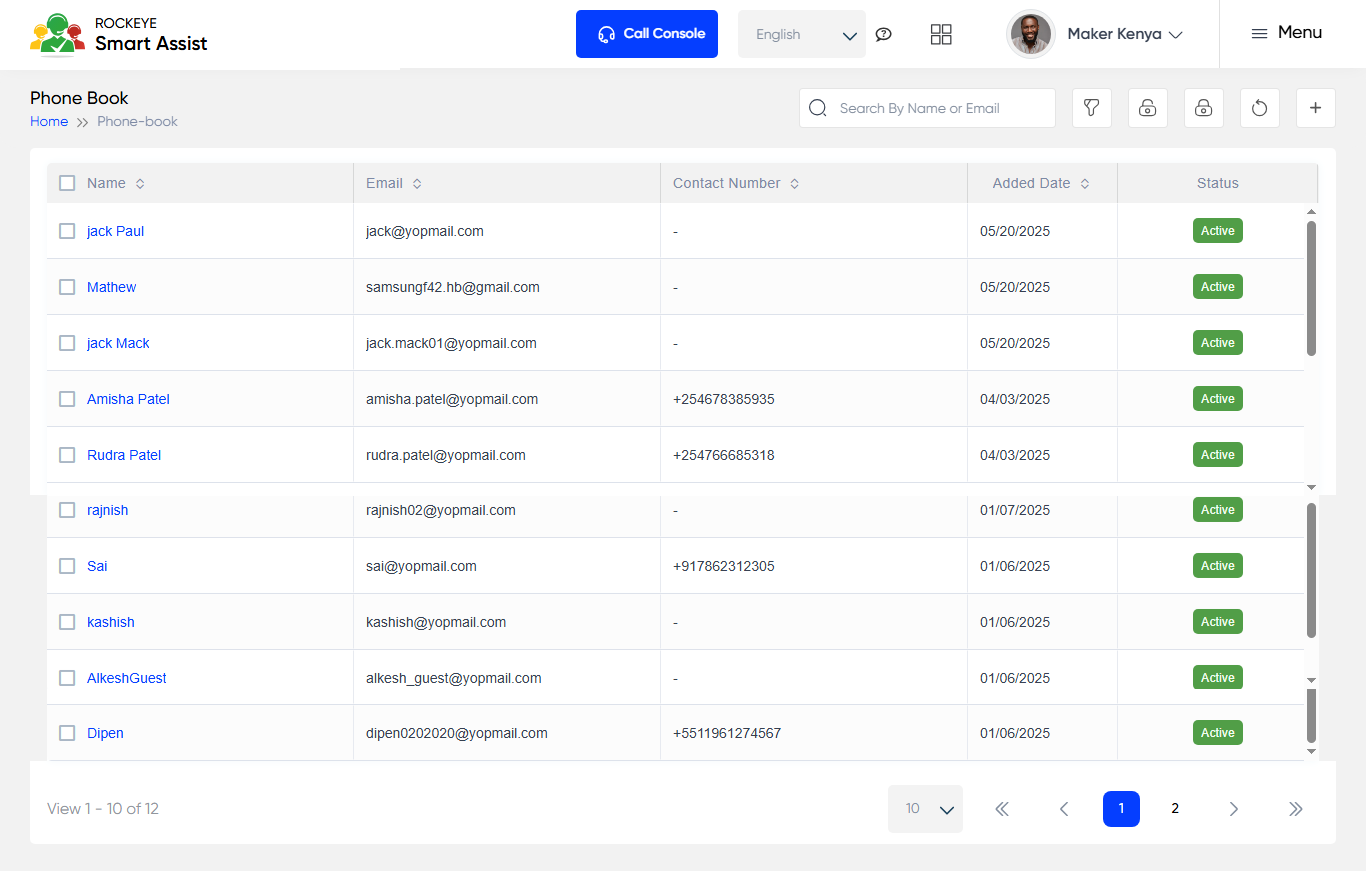1366x873 pixels.
Task: Sort by Added Date column arrows
Action: tap(1085, 184)
